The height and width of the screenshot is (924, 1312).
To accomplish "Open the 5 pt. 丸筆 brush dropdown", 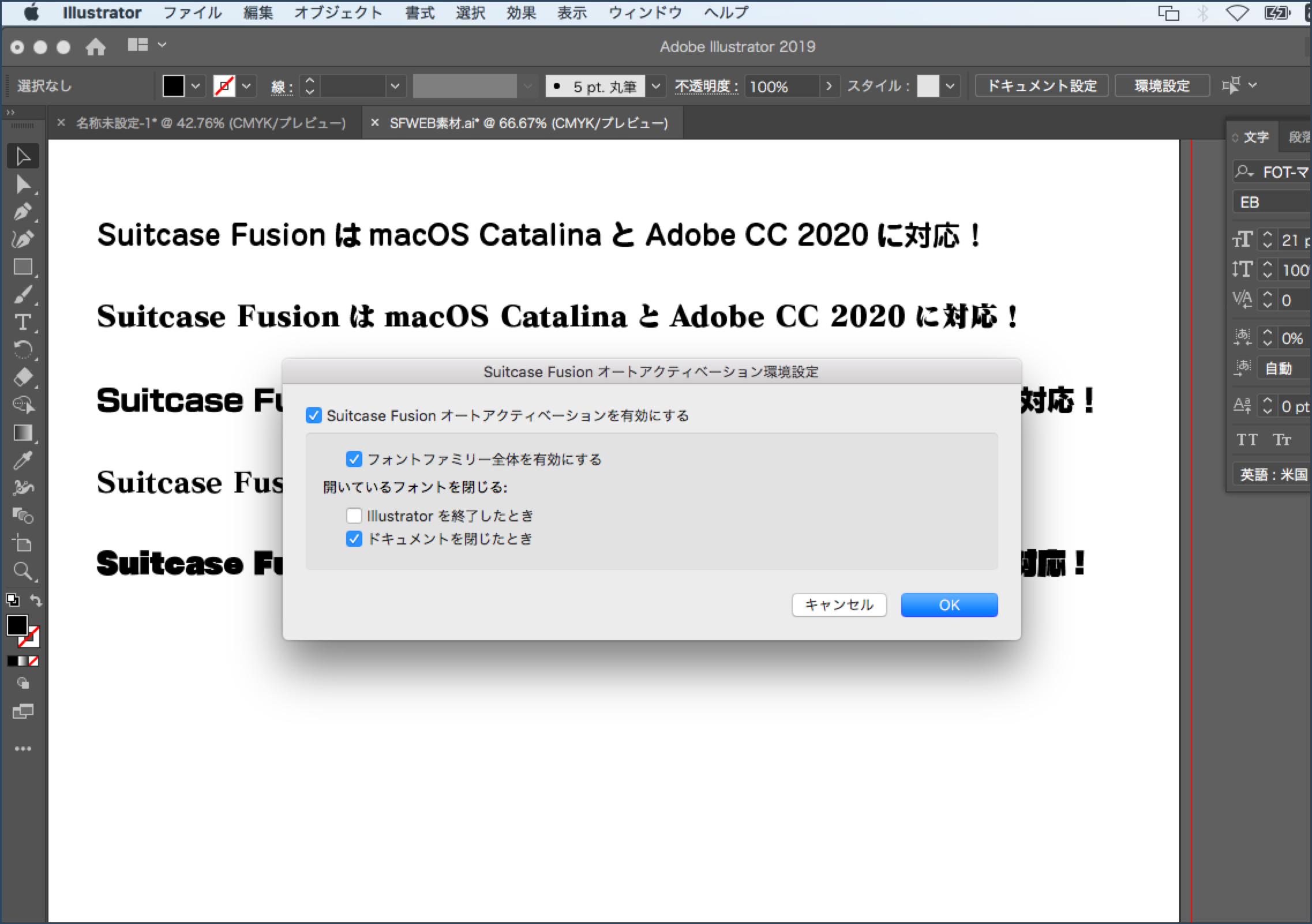I will point(656,87).
